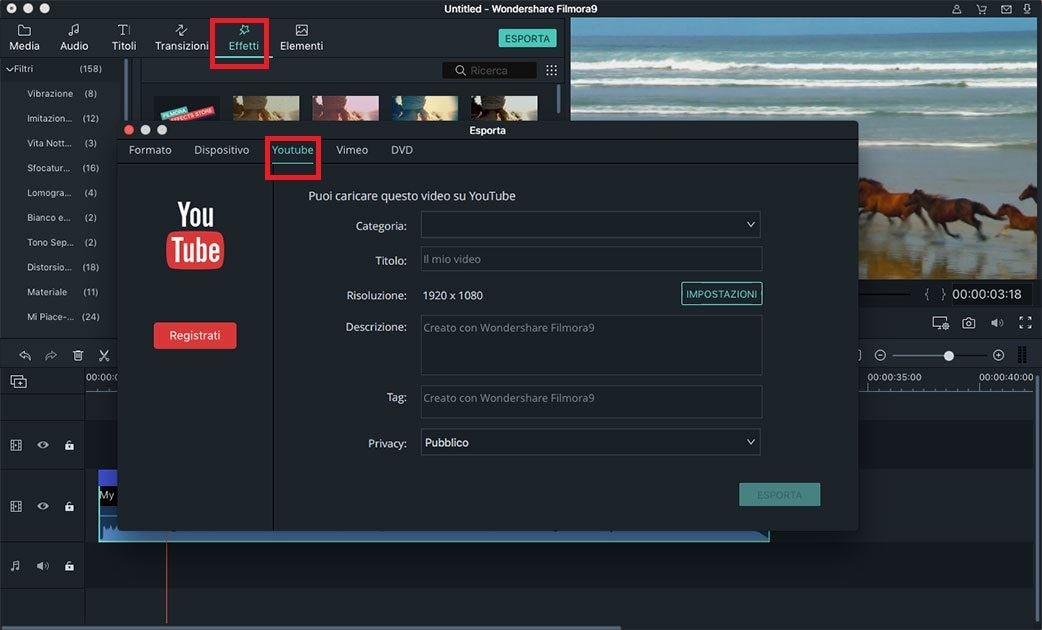Toggle the grid view icon
This screenshot has height=630, width=1042.
pos(552,70)
